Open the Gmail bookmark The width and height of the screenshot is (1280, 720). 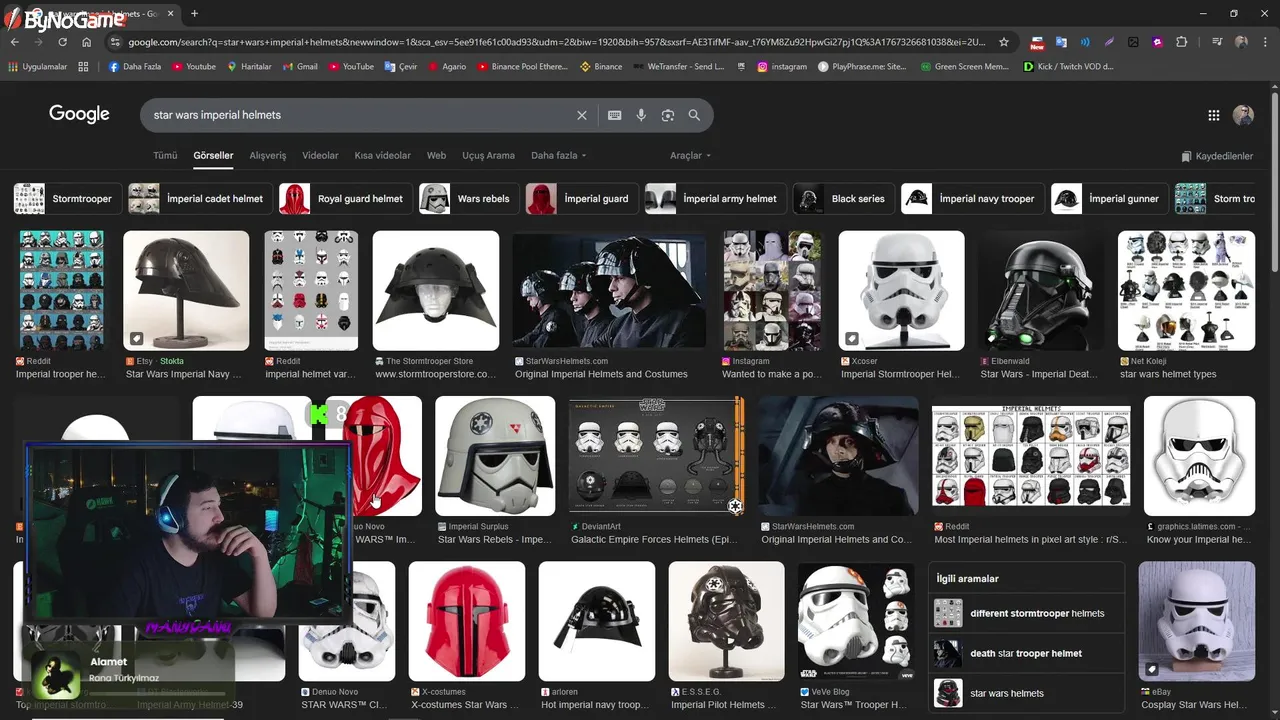coord(300,67)
